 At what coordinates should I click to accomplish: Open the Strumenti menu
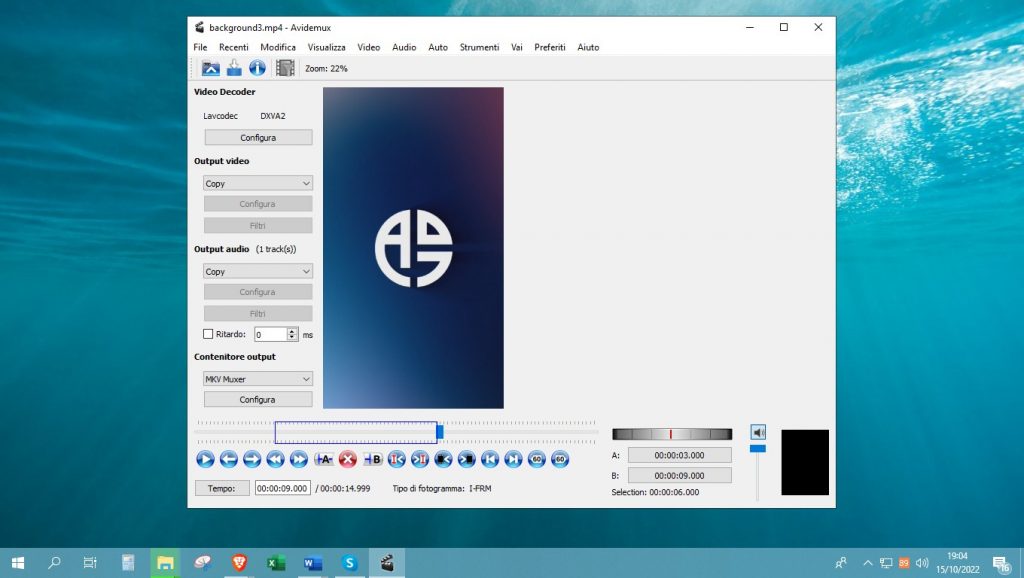(x=479, y=47)
